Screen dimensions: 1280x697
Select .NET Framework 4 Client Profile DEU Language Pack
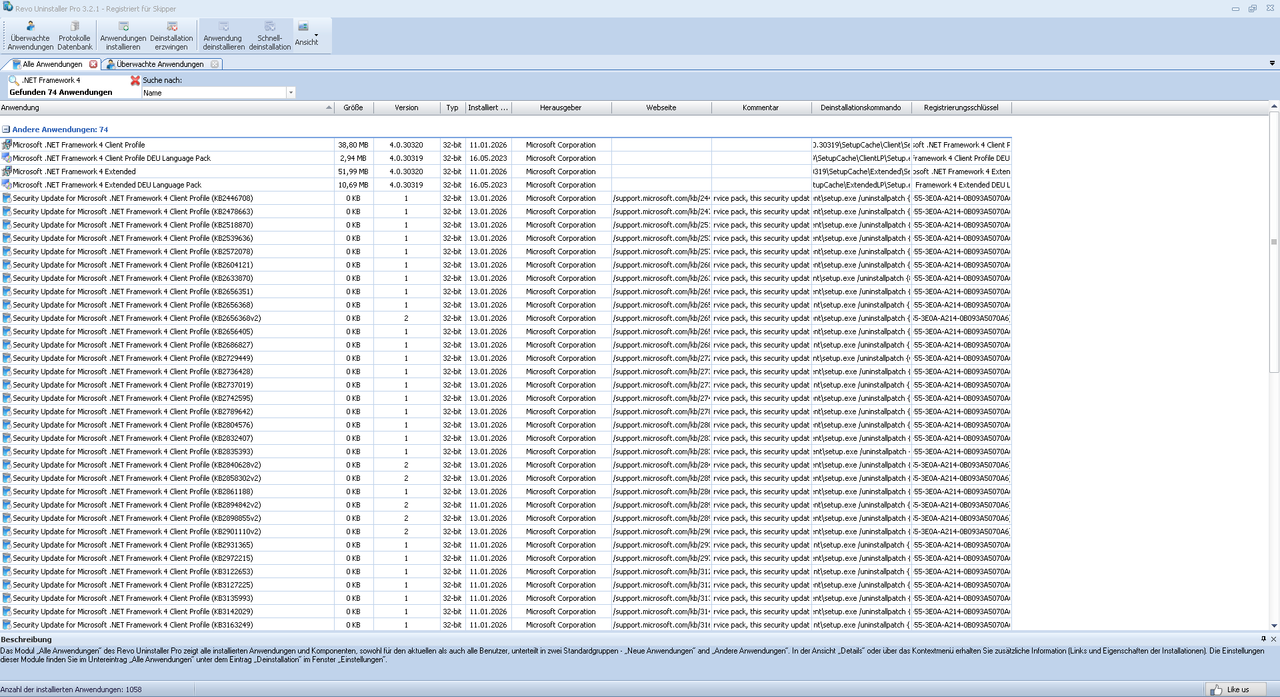[506, 158]
